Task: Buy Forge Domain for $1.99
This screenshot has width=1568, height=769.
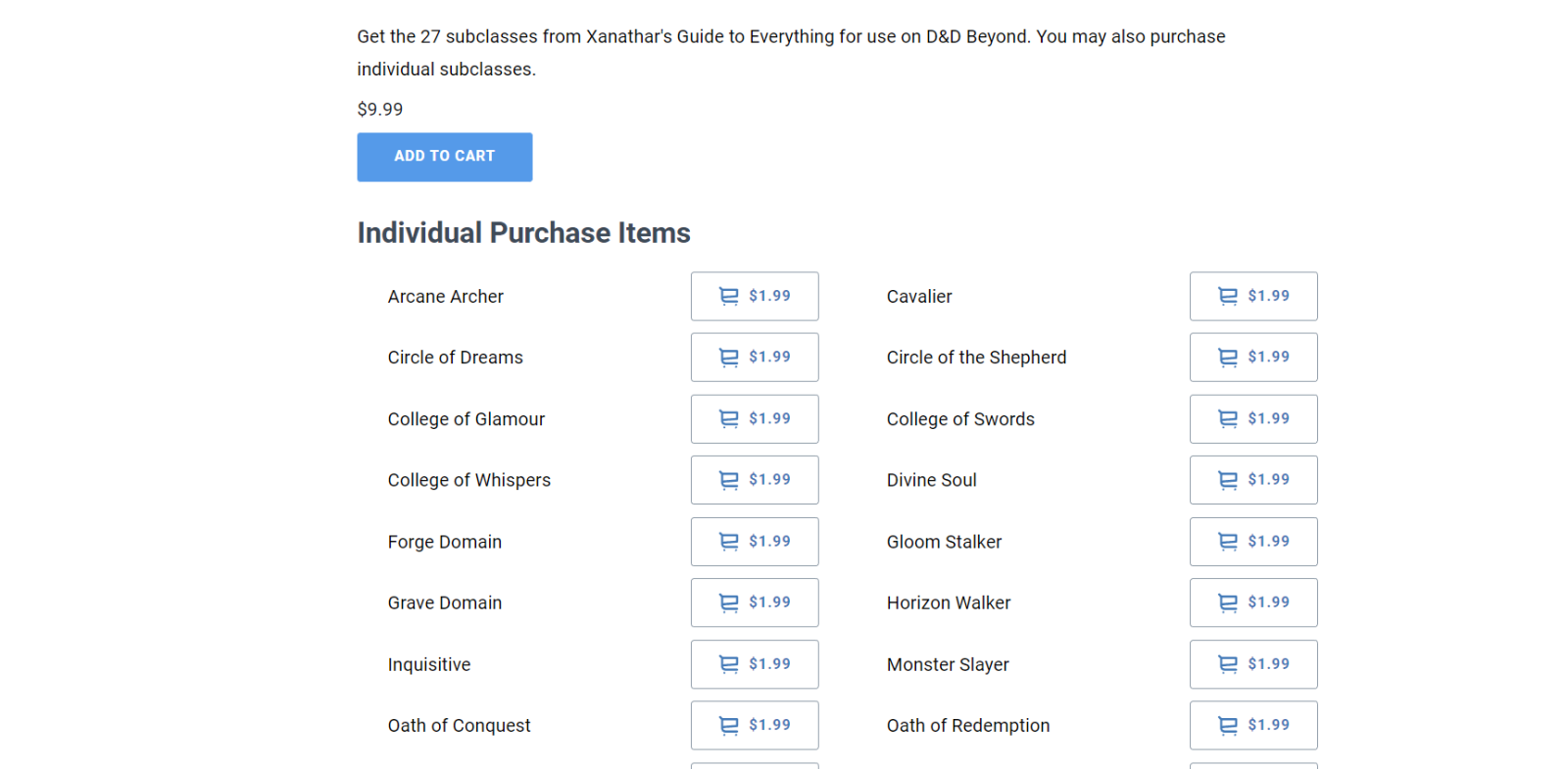Action: pos(754,542)
